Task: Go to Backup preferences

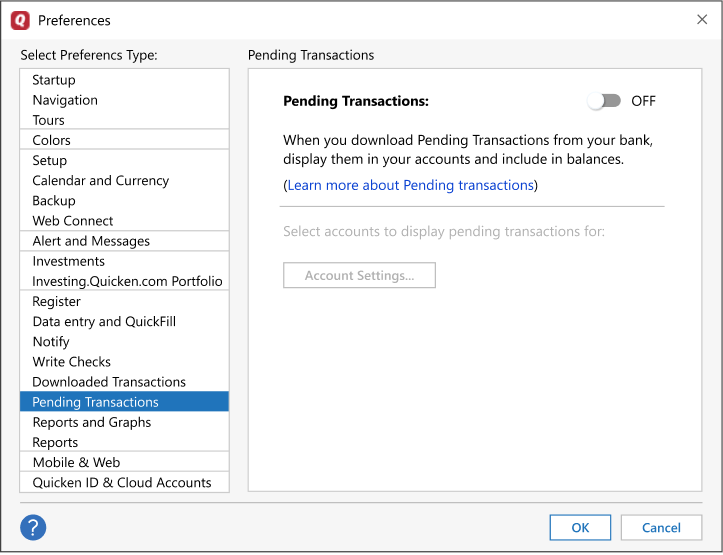Action: tap(54, 200)
